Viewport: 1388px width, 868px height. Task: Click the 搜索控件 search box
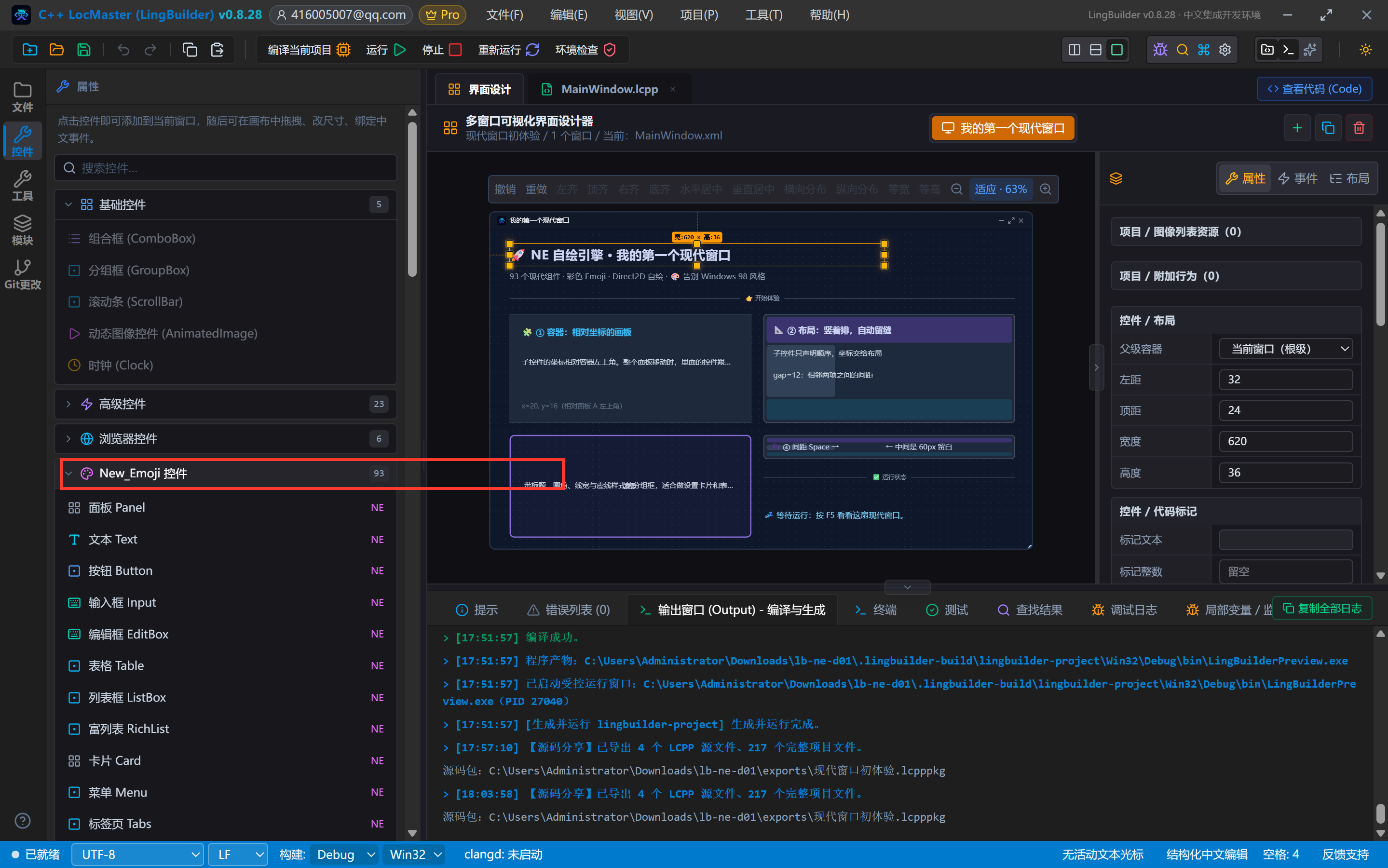point(226,168)
